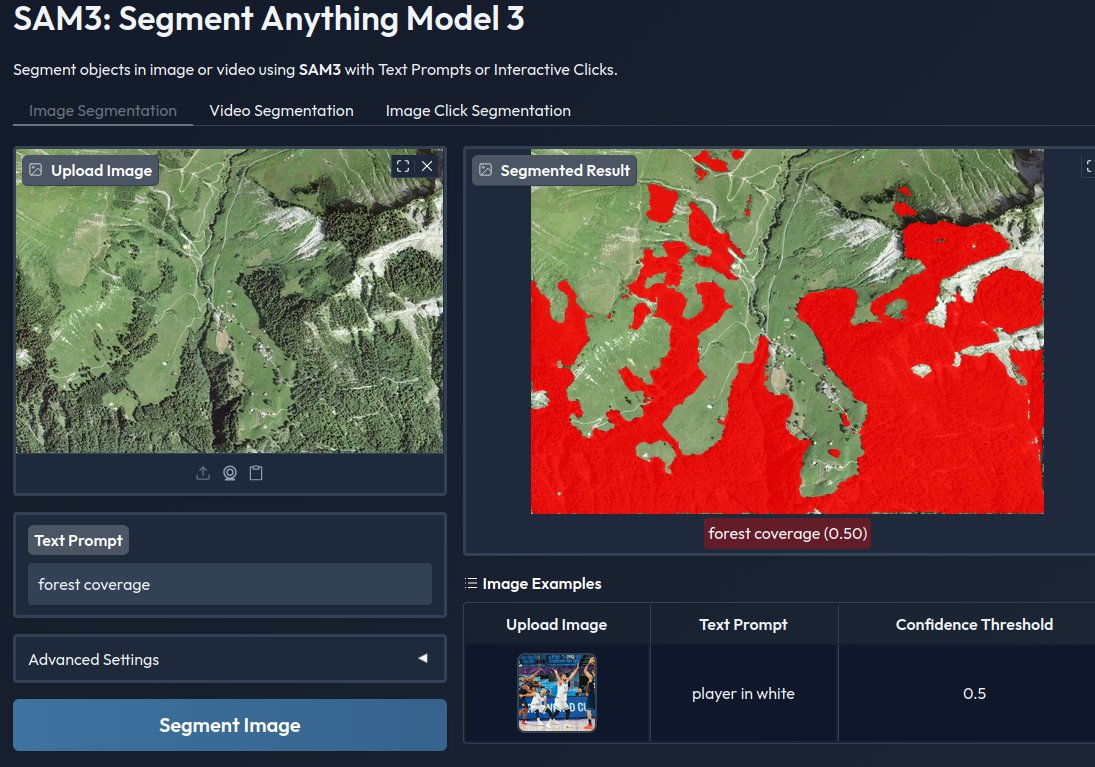This screenshot has width=1095, height=767.
Task: Click image icon beside Segmented Result label
Action: [485, 170]
